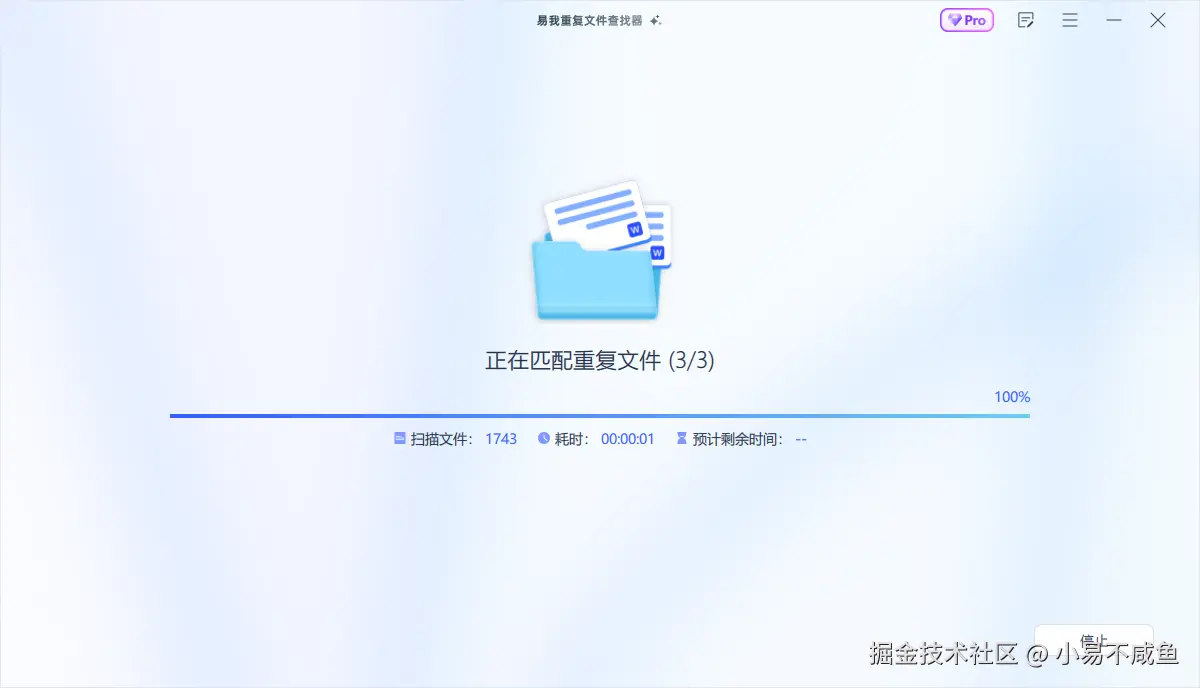This screenshot has width=1200, height=688.
Task: Click the elapsed time 00:00:01
Action: (x=628, y=439)
